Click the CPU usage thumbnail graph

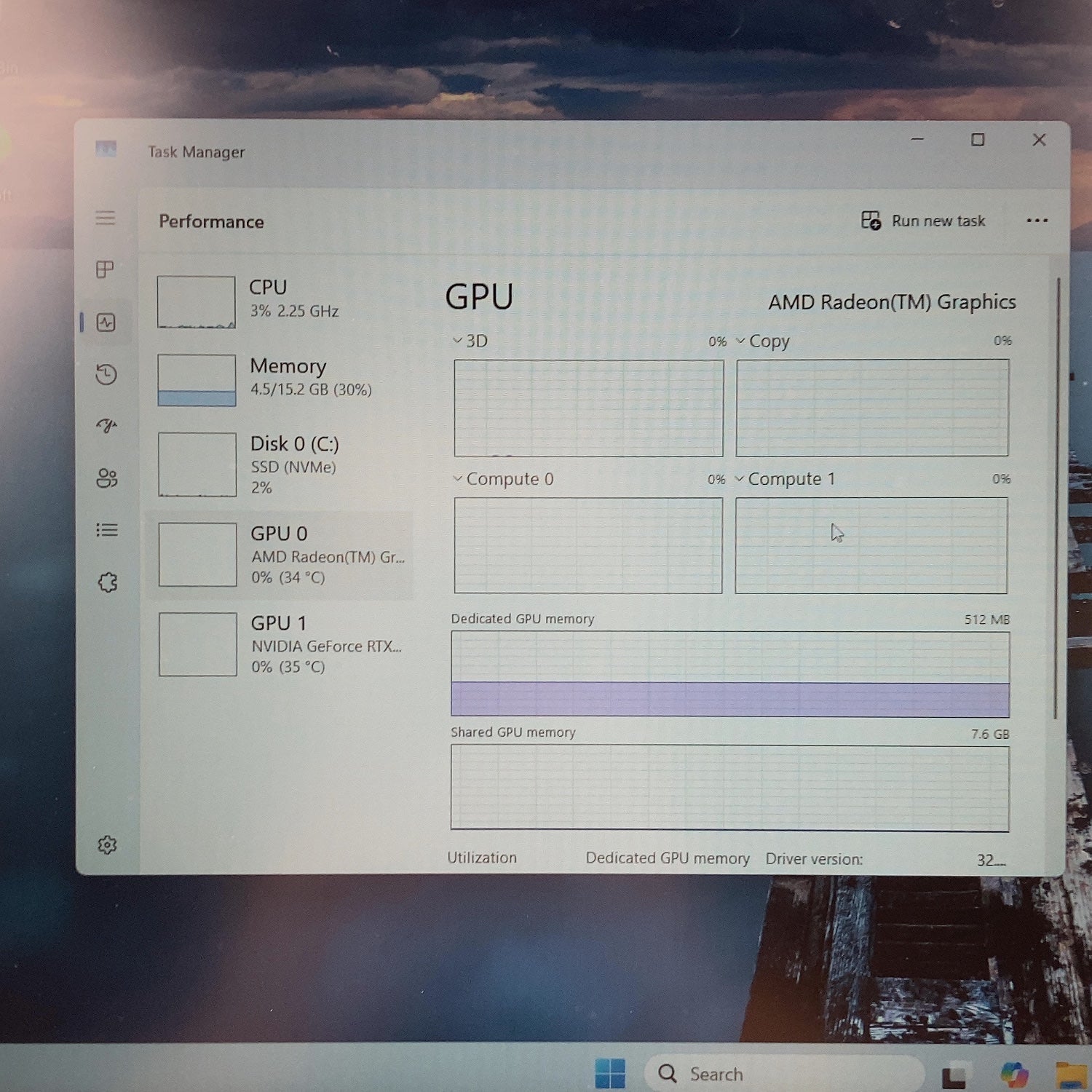(x=197, y=301)
